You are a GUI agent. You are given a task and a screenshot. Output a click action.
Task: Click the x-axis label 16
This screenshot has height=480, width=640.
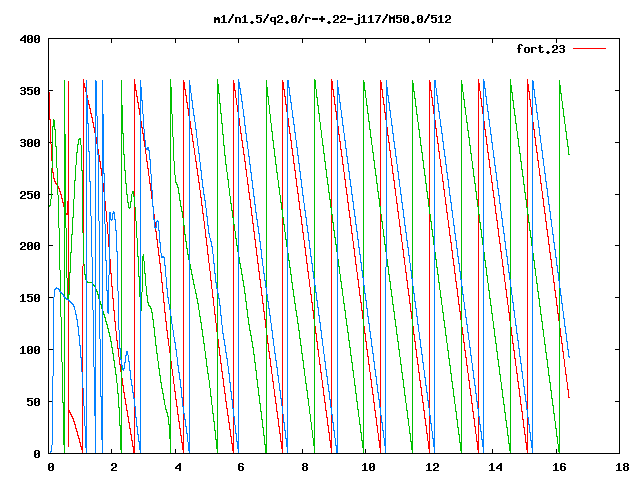pyautogui.click(x=559, y=467)
